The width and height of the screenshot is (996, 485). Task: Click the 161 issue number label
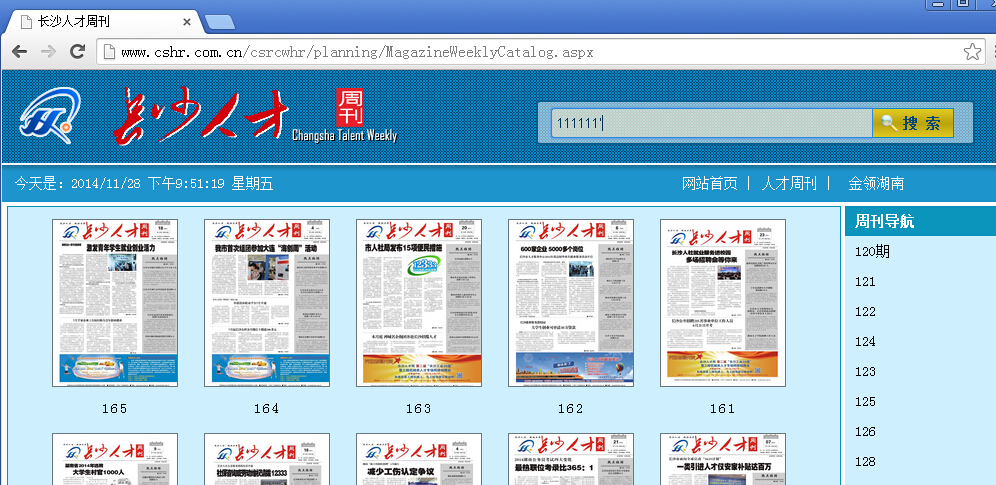pyautogui.click(x=722, y=409)
